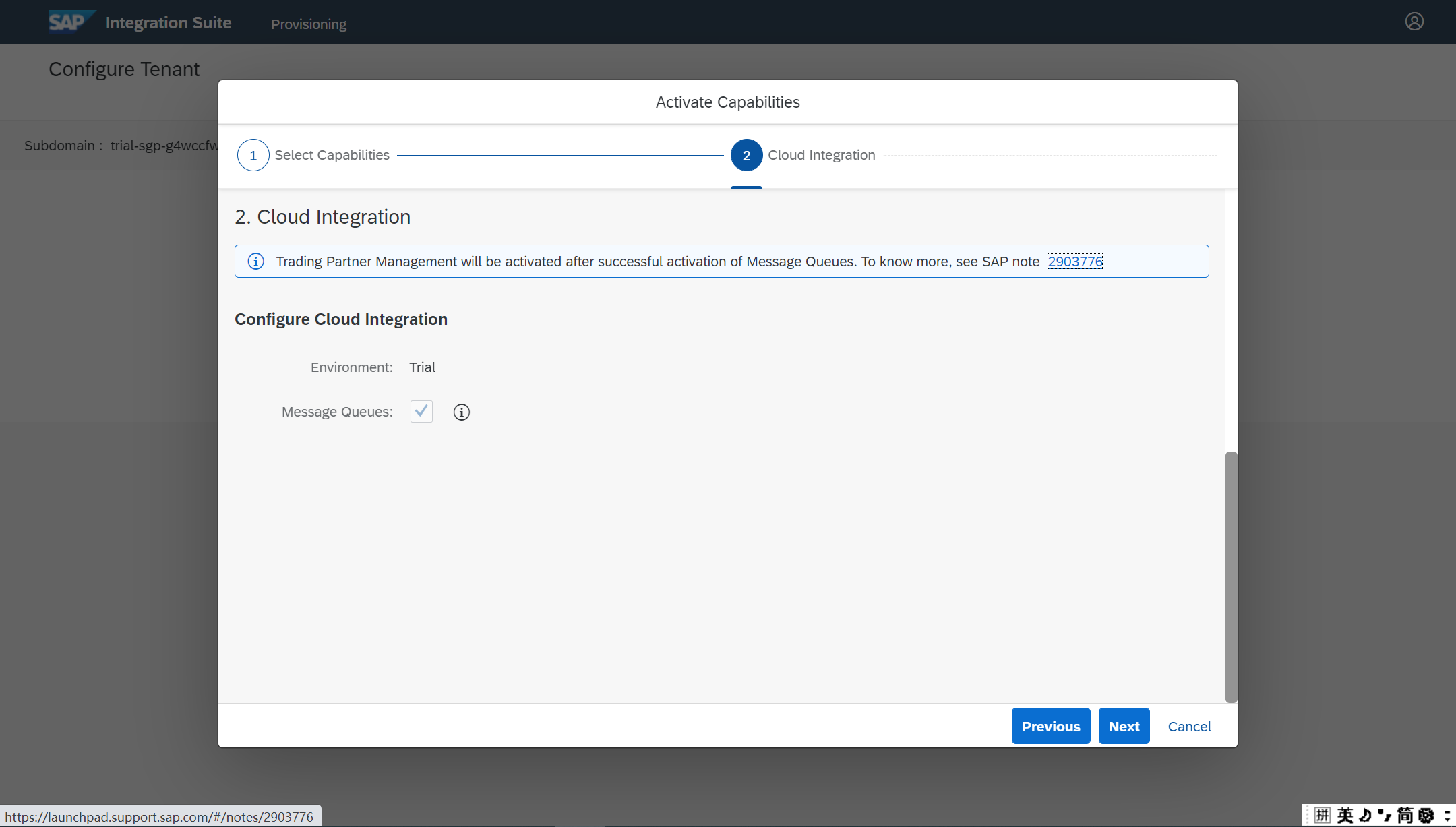Click the Environment value Trial
The image size is (1456, 827).
[423, 367]
